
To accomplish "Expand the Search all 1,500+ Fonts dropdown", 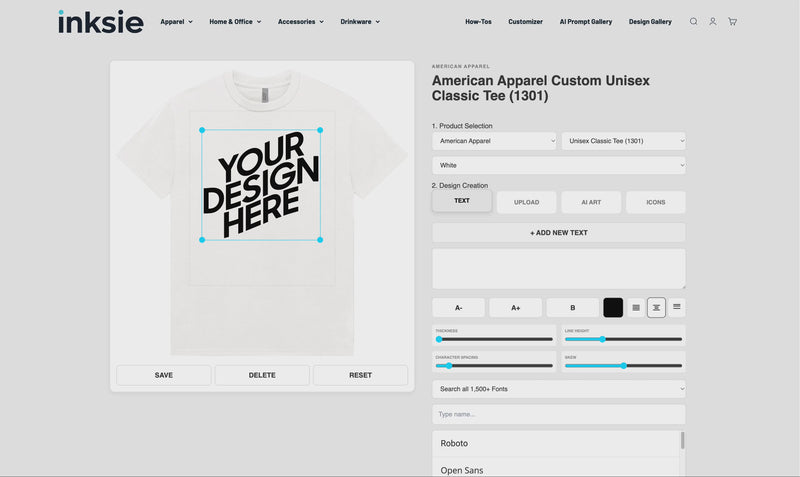I will 558,388.
